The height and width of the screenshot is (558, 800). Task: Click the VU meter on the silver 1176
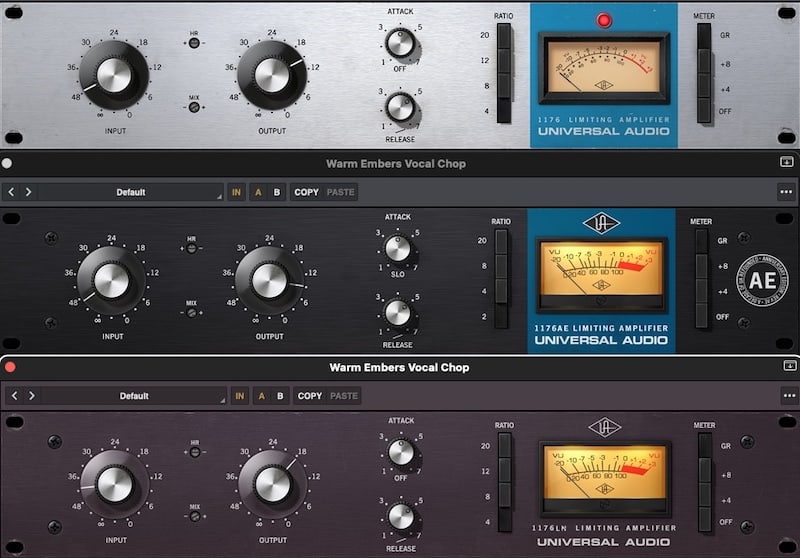pyautogui.click(x=604, y=67)
